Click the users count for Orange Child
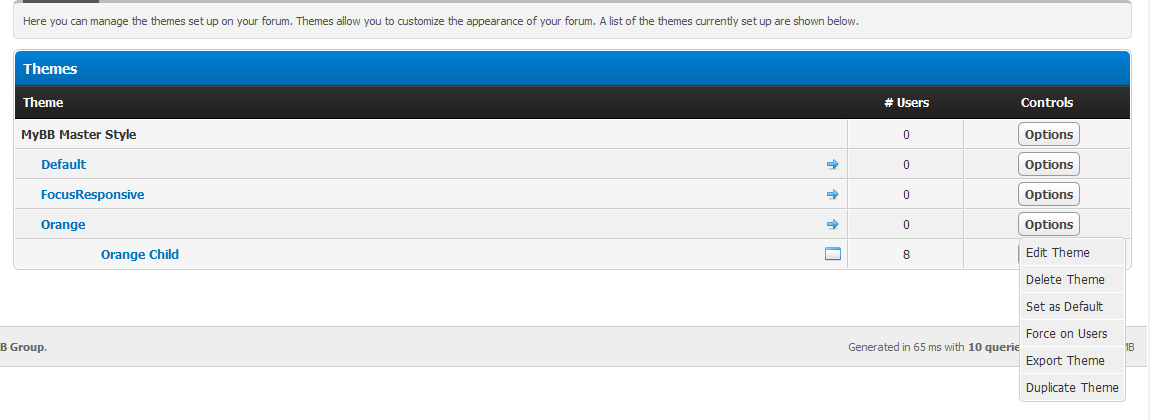 tap(907, 254)
